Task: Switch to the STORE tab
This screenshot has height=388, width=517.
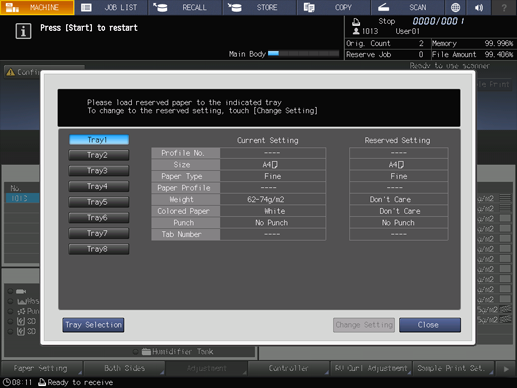Action: pos(259,7)
